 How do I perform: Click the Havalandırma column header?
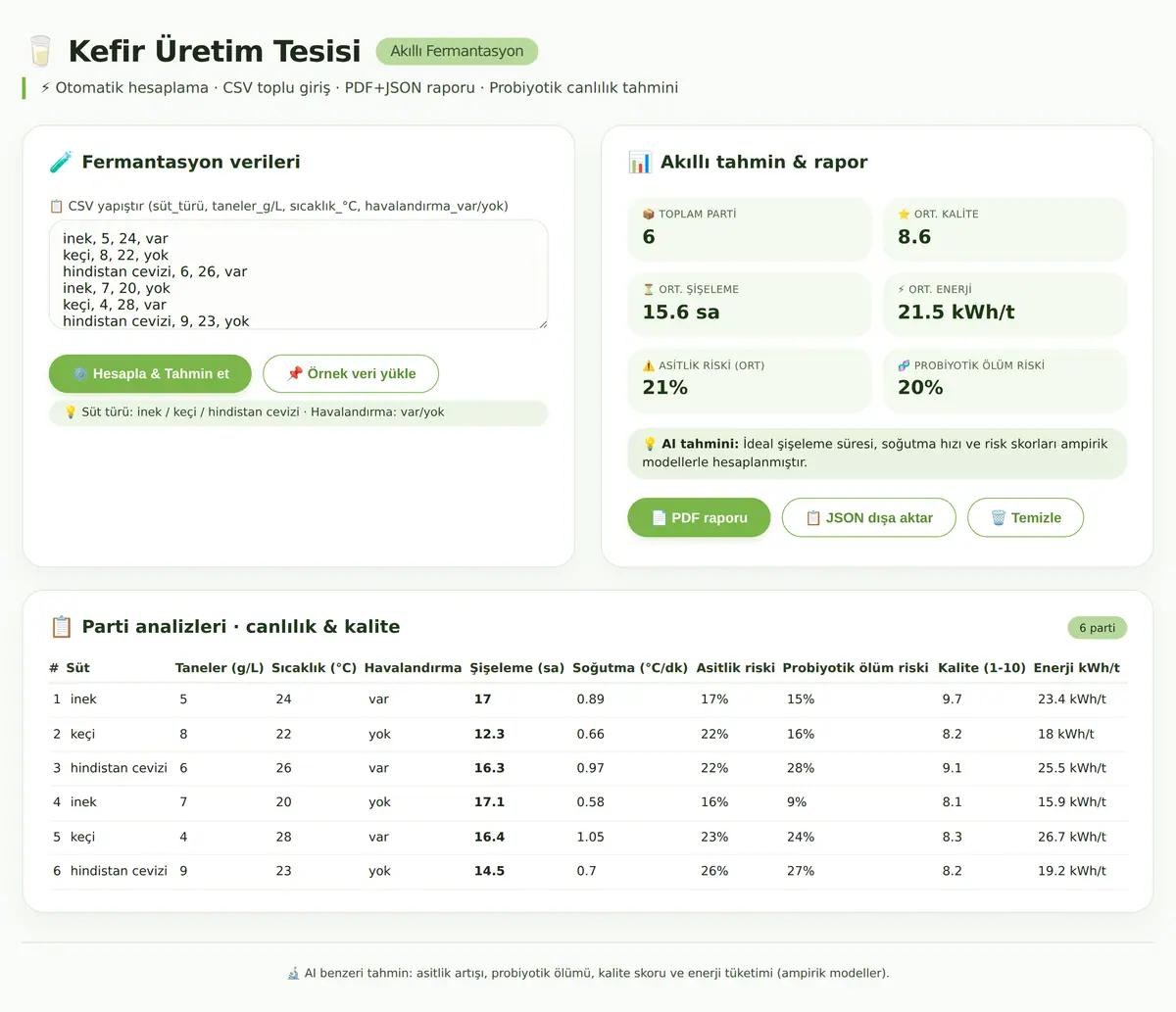[x=413, y=668]
